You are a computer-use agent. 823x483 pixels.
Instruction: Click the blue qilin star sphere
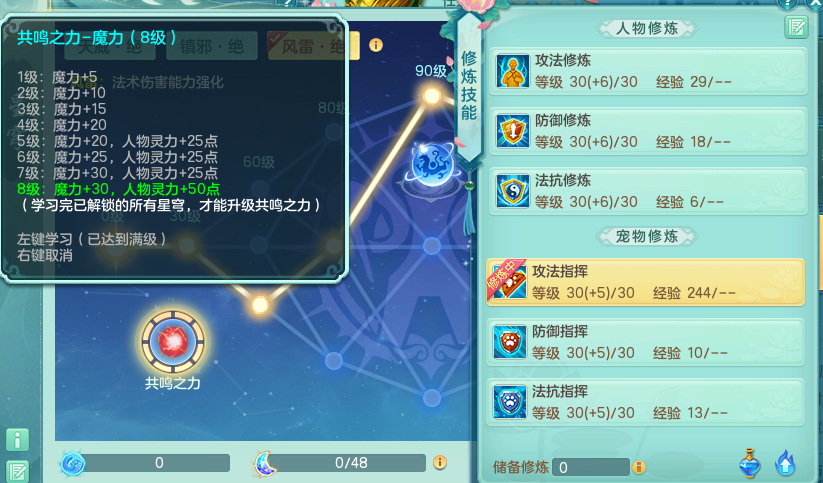click(432, 164)
